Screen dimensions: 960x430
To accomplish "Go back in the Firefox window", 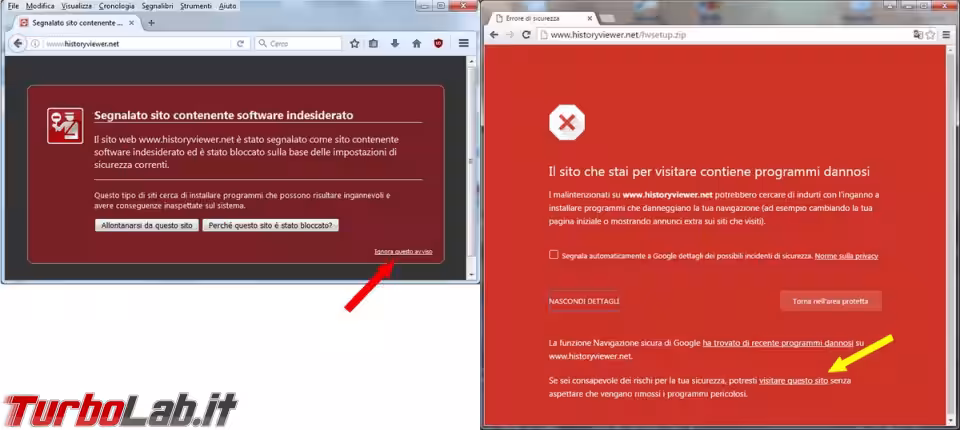I will (x=18, y=43).
